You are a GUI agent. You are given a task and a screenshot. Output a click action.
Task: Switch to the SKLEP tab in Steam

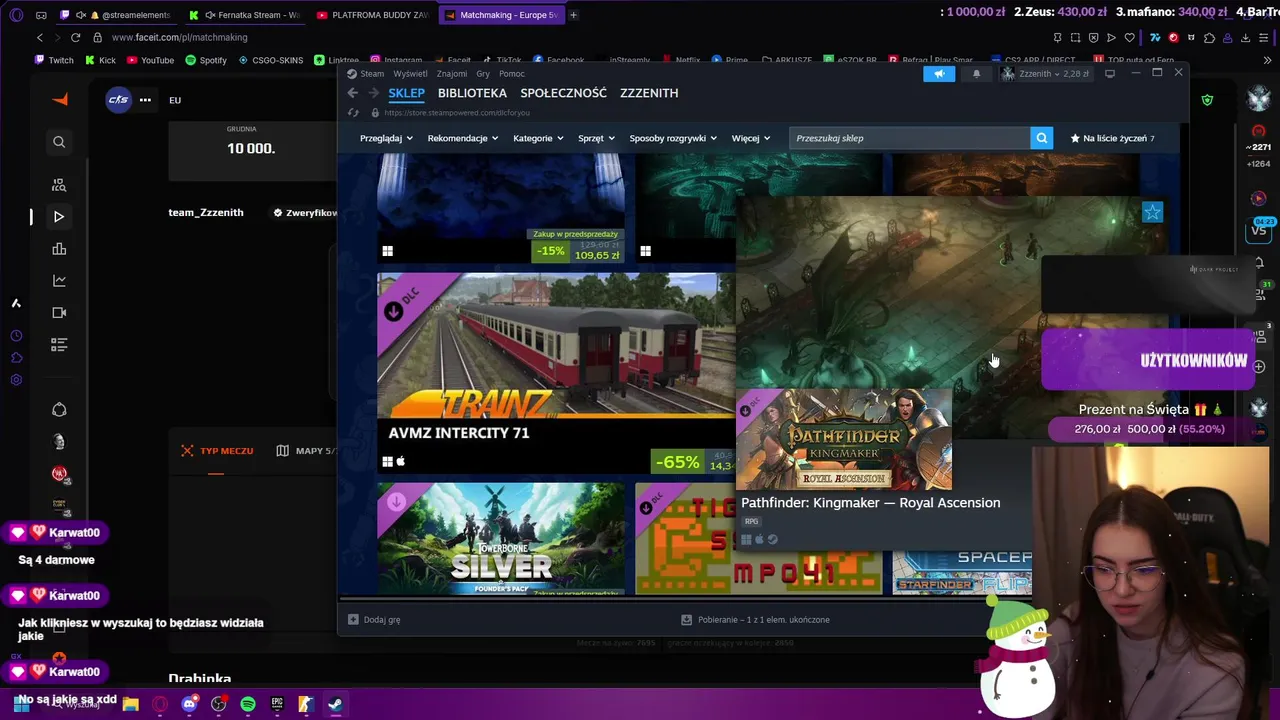[406, 93]
